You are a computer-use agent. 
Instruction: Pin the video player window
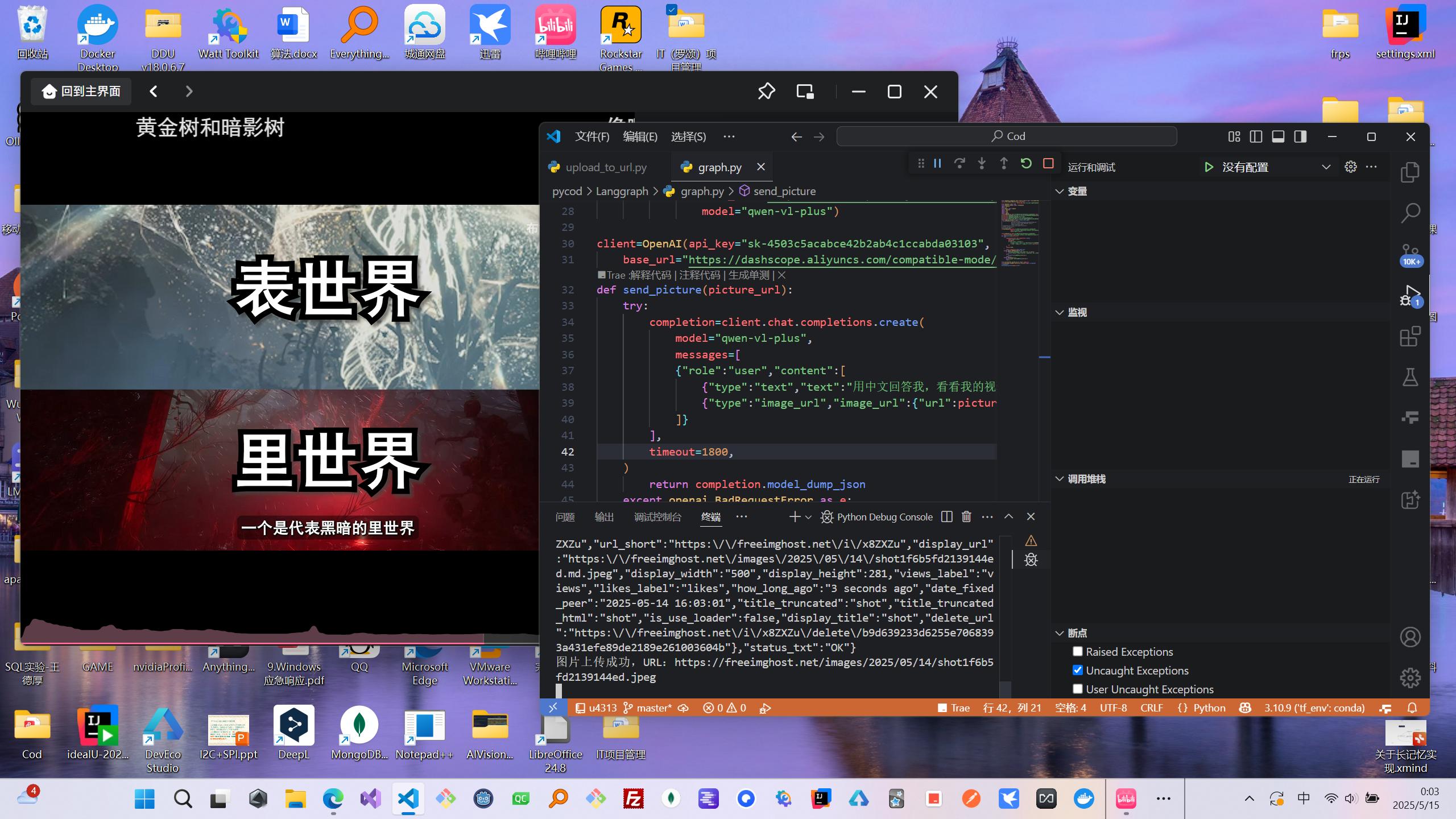click(x=766, y=92)
